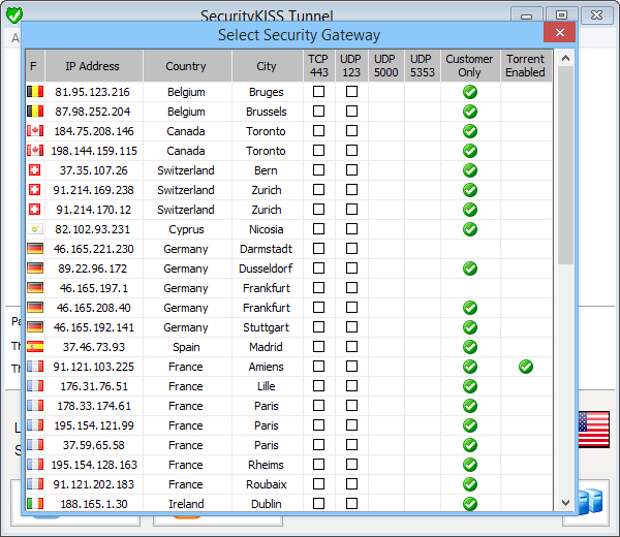The height and width of the screenshot is (537, 620).
Task: Click the Cyprus country cell
Action: pyautogui.click(x=186, y=229)
